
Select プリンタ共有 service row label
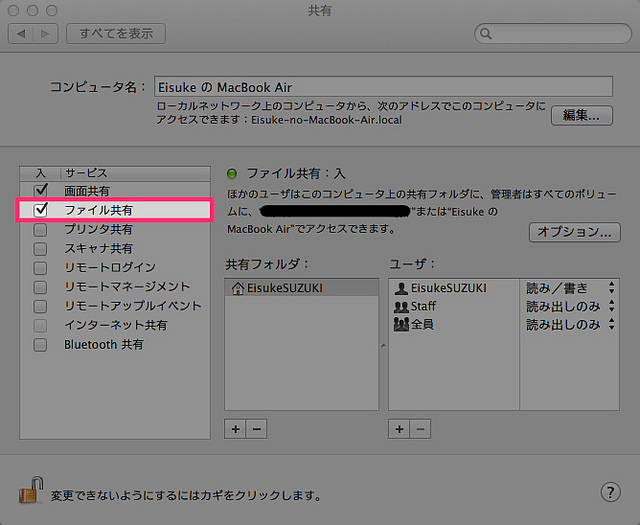(x=98, y=229)
